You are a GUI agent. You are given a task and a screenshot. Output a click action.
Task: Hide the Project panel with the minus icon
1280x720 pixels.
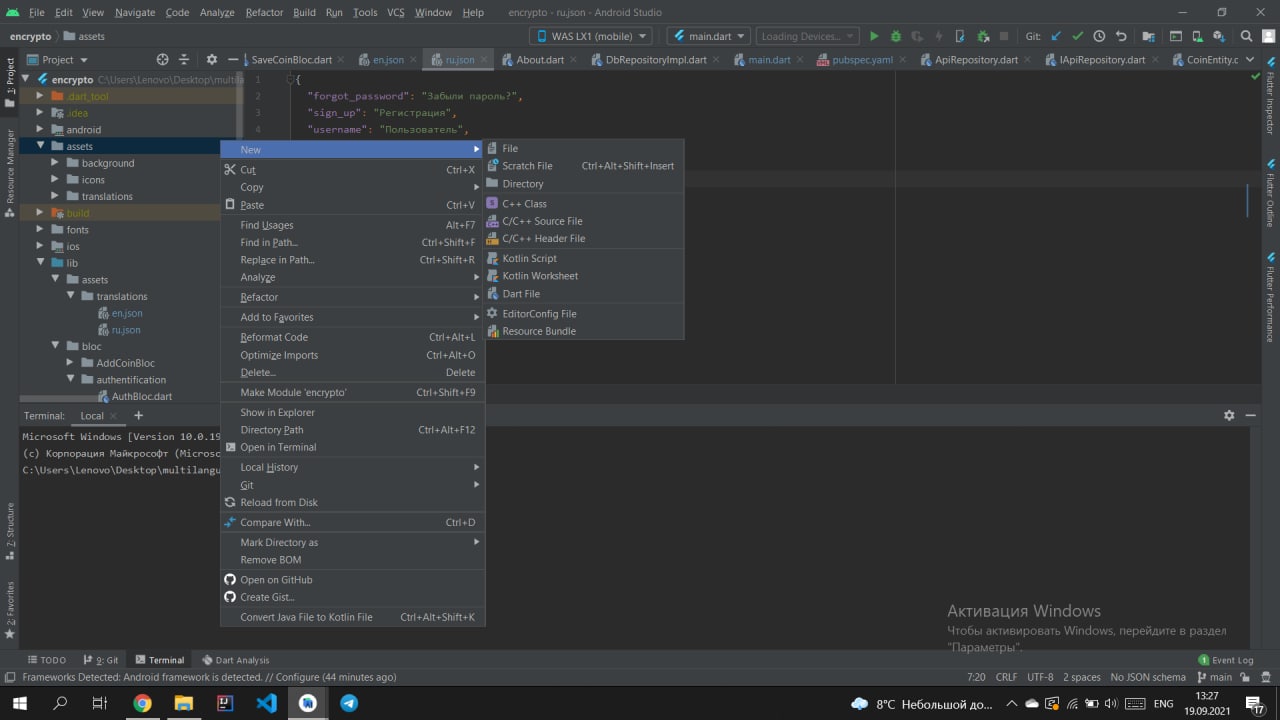tap(233, 59)
